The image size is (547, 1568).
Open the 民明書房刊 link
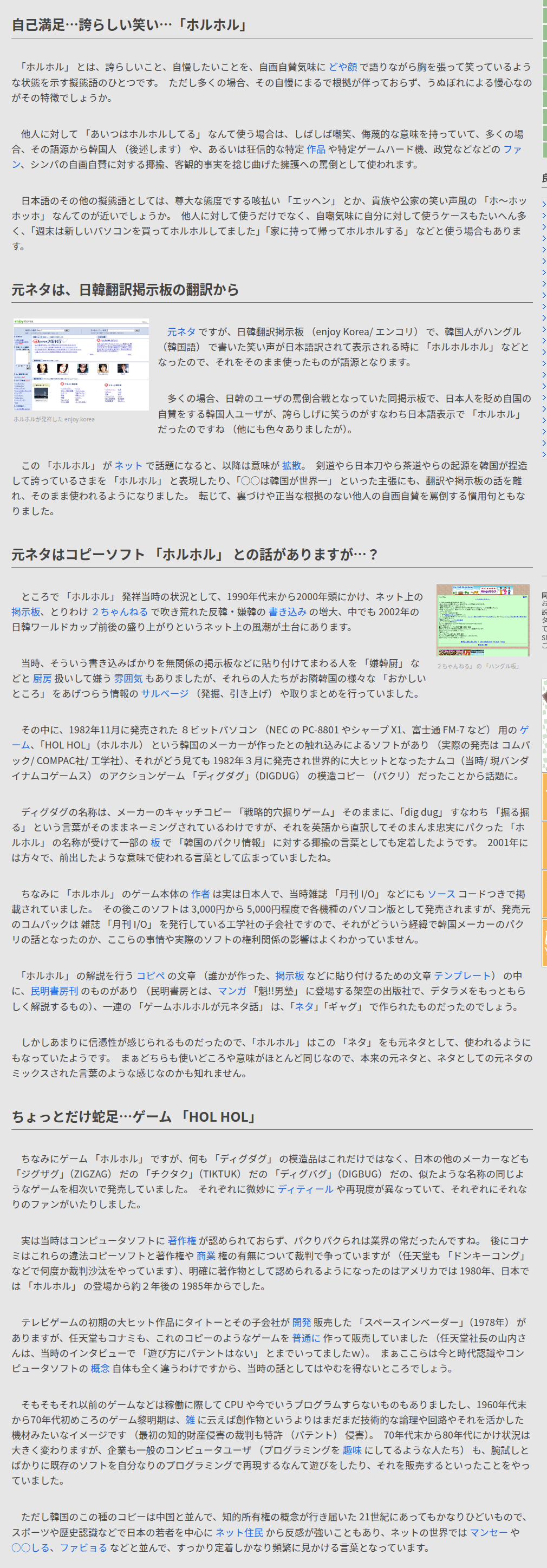pos(54,992)
